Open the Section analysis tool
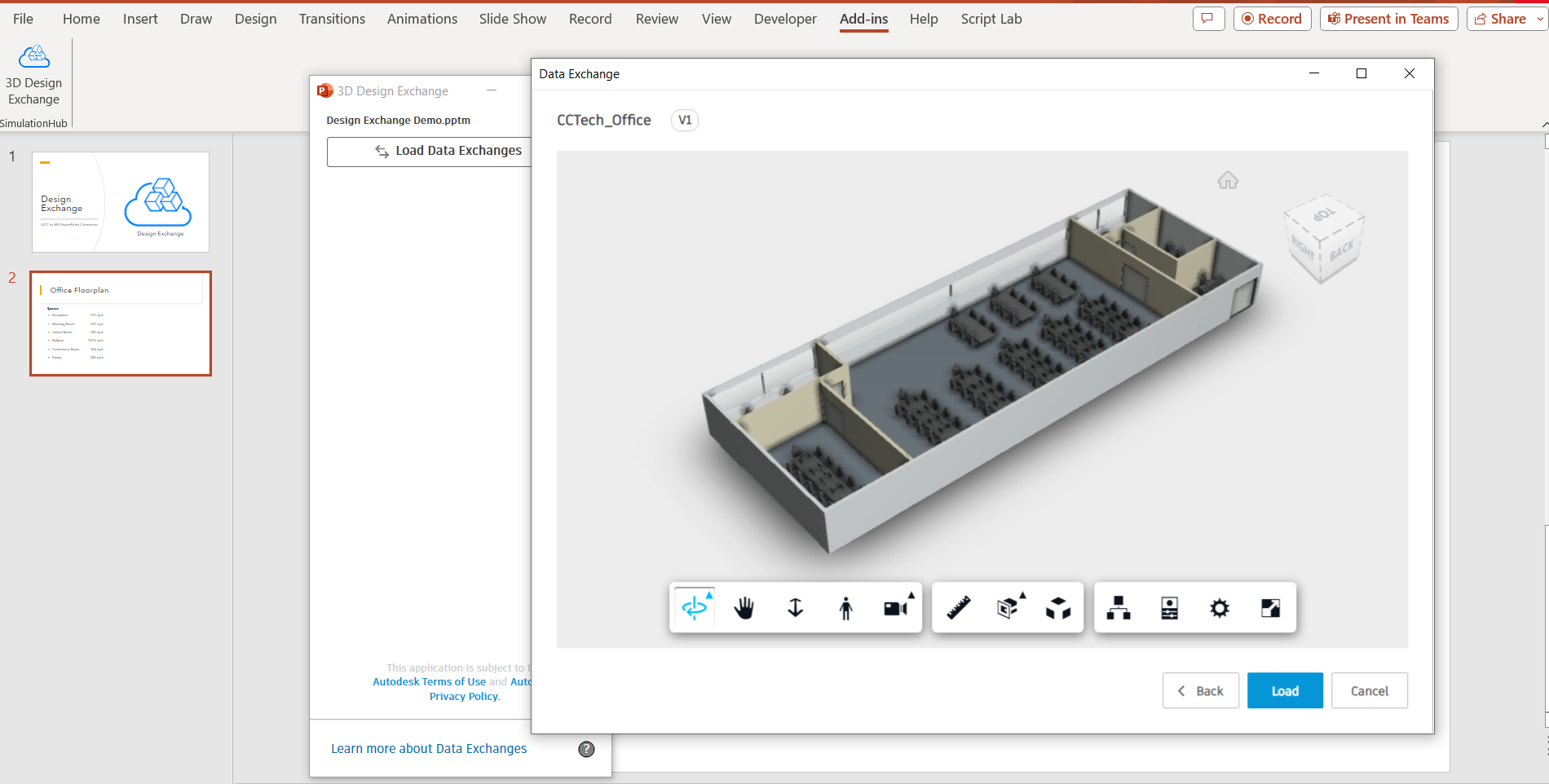The image size is (1549, 784). point(1008,608)
